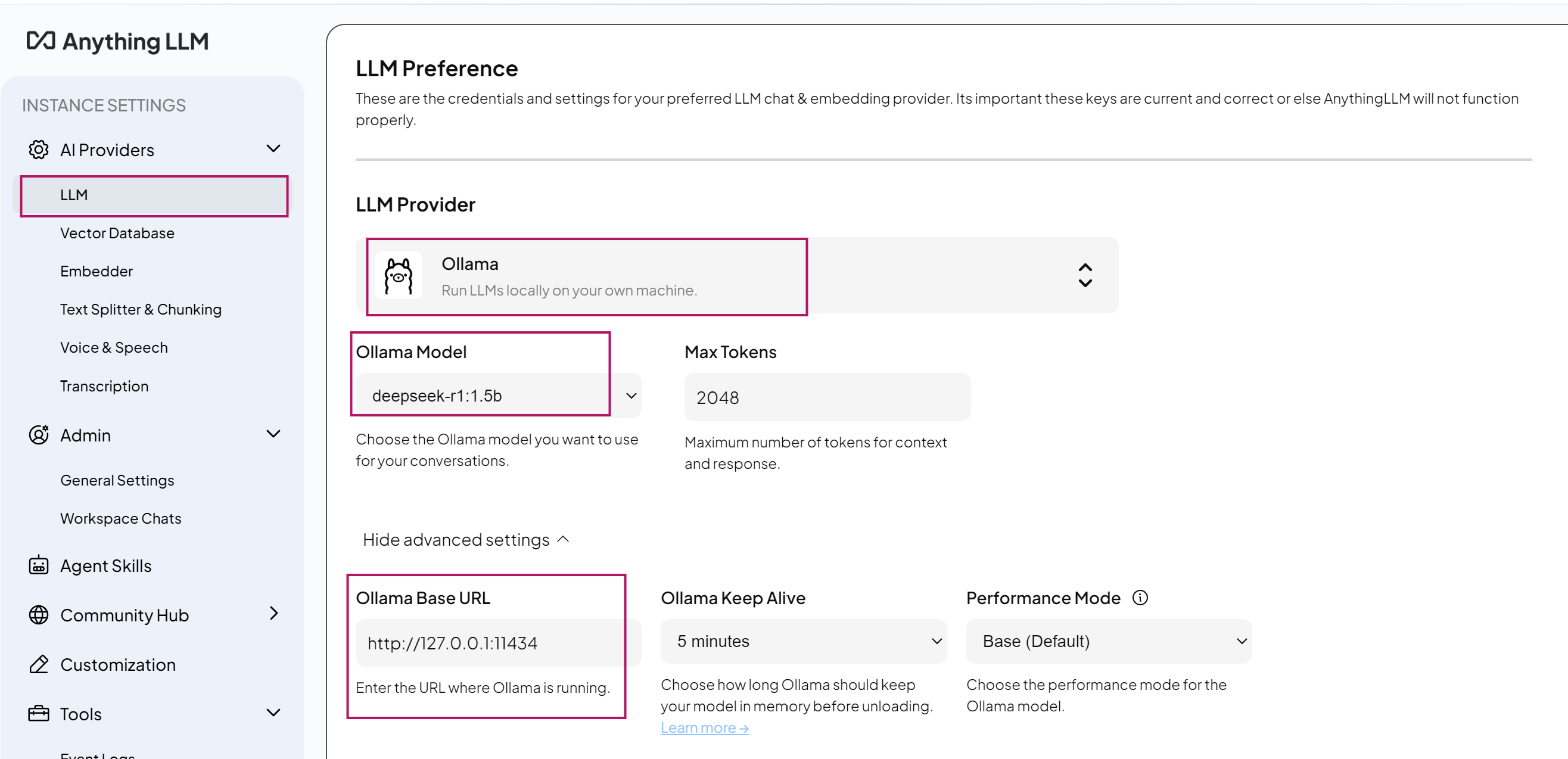Open the Performance Mode dropdown
Viewport: 1568px width, 759px height.
tap(1108, 641)
